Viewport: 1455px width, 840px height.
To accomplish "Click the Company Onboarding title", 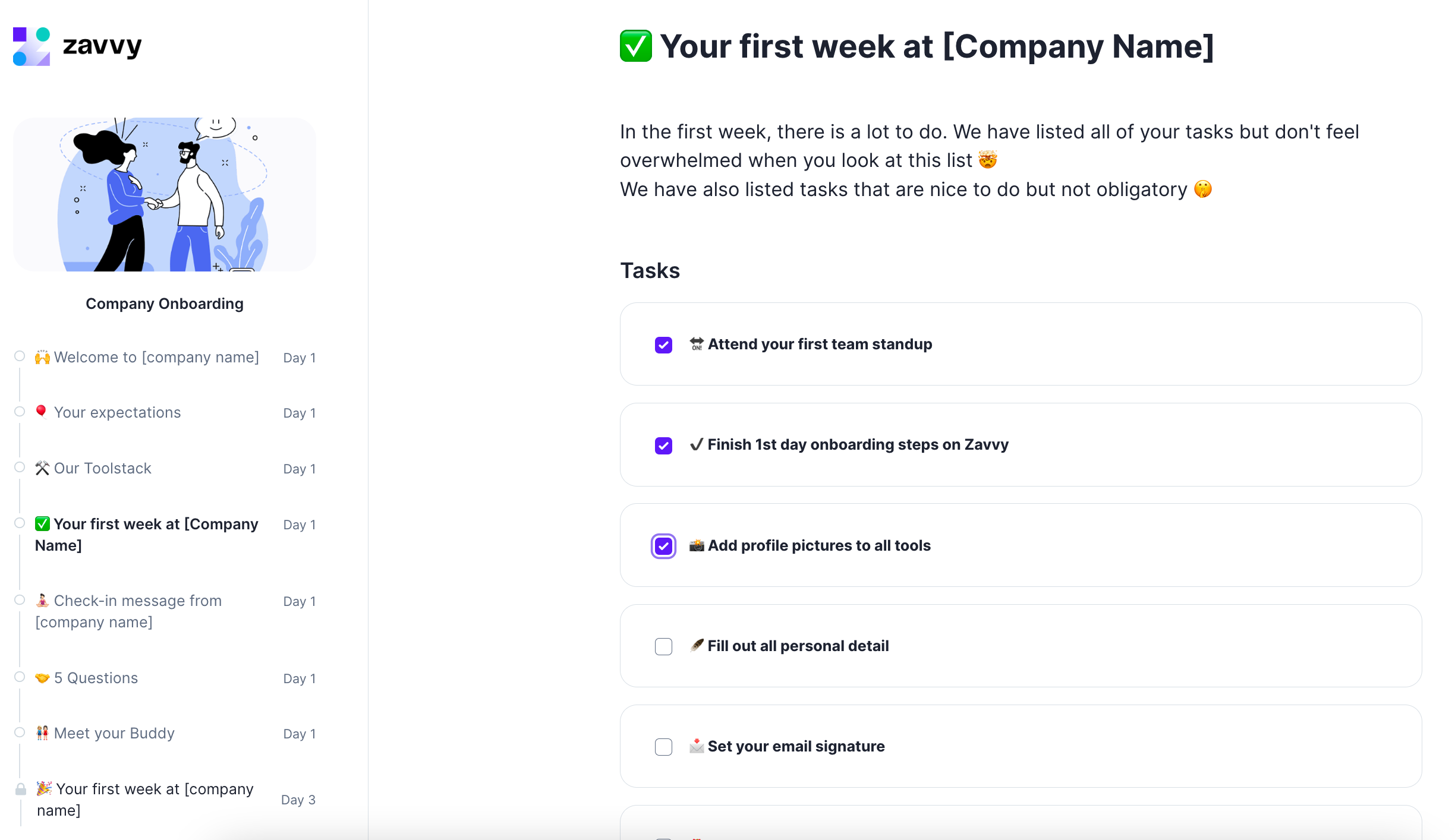I will point(165,304).
